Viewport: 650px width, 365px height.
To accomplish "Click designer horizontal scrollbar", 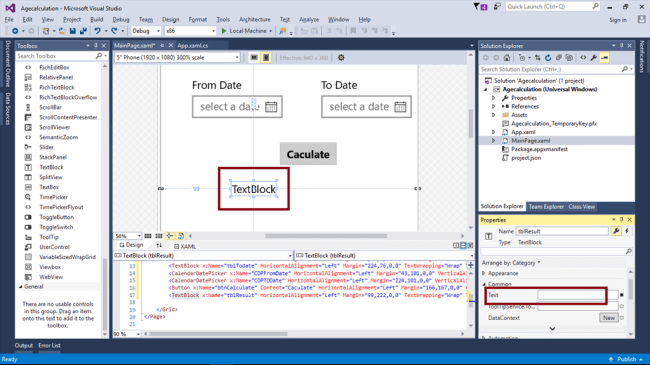I will 326,236.
